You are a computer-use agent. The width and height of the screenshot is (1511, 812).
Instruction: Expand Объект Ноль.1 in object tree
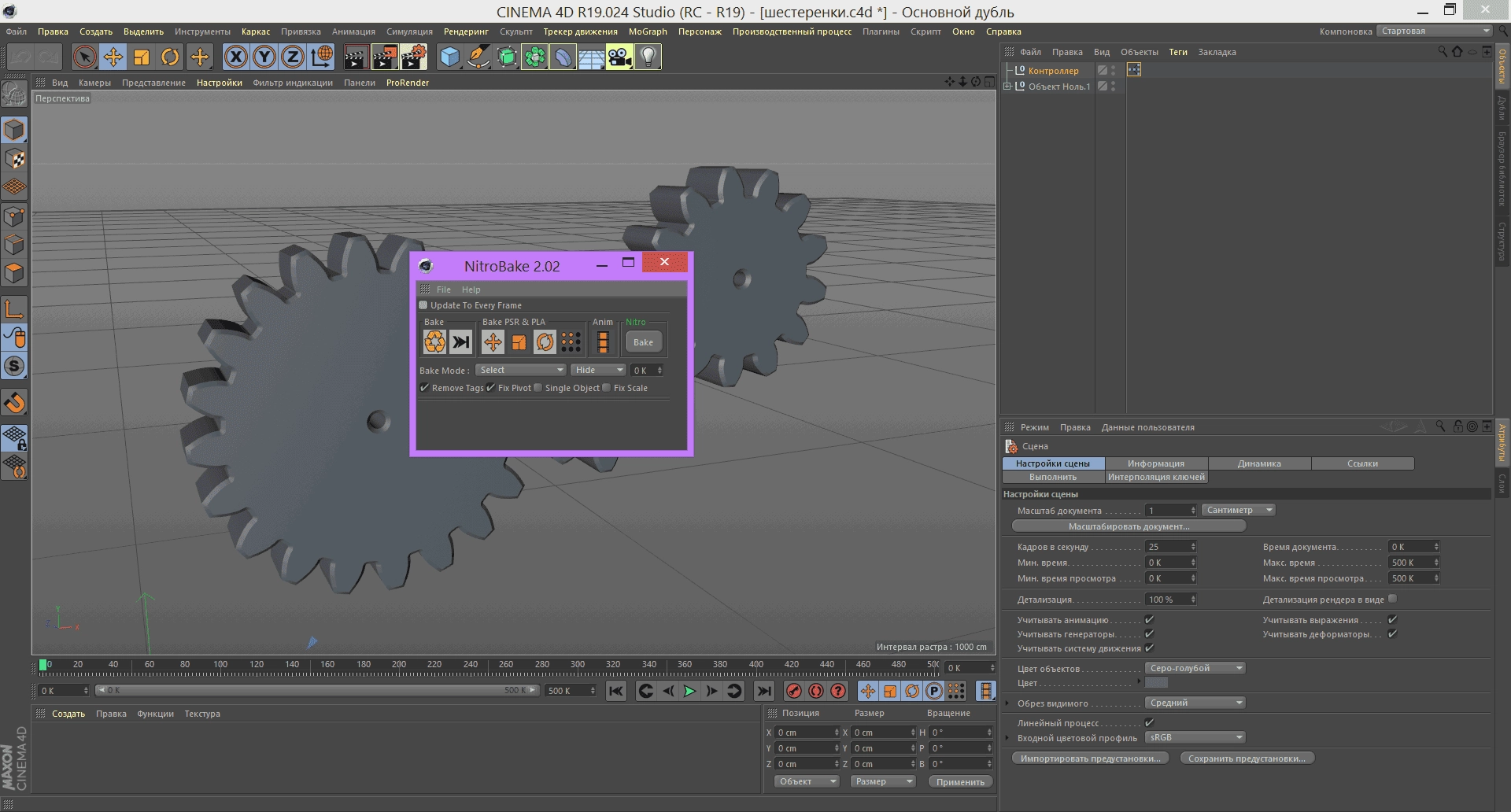[1007, 87]
